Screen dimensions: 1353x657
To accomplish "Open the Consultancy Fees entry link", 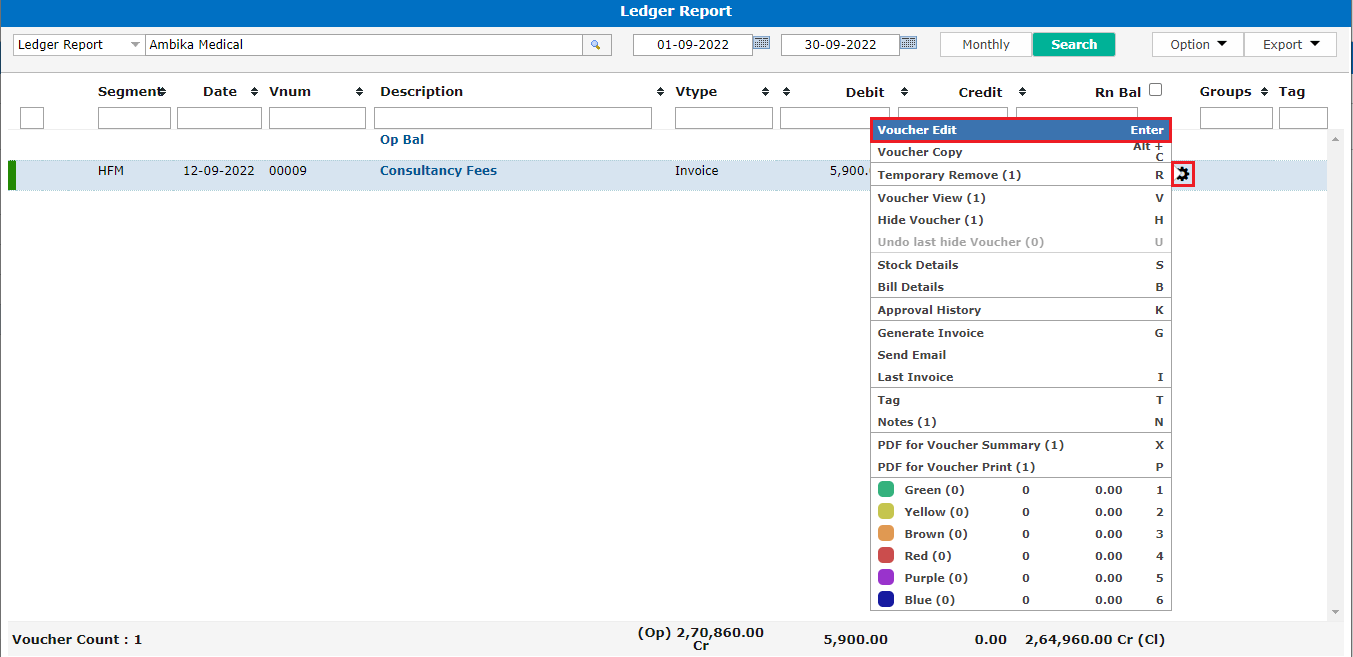I will coord(438,171).
